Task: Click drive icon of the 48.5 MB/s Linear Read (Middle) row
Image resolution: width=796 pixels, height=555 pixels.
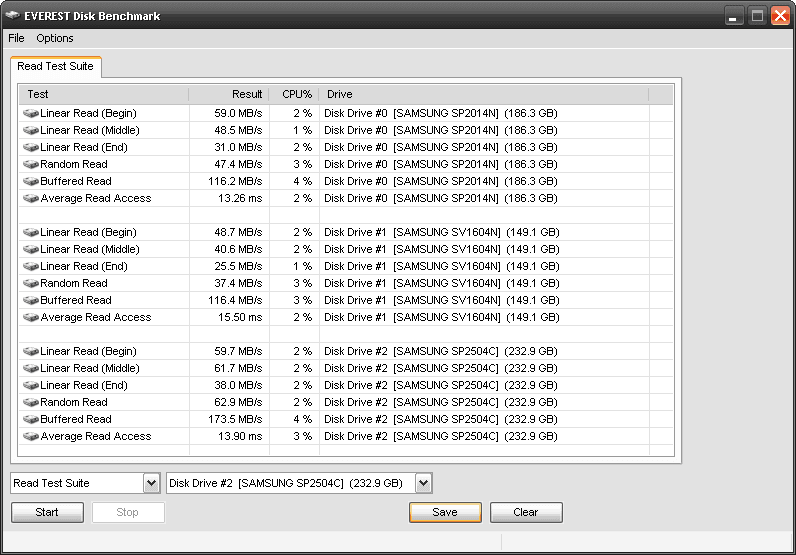Action: 31,130
